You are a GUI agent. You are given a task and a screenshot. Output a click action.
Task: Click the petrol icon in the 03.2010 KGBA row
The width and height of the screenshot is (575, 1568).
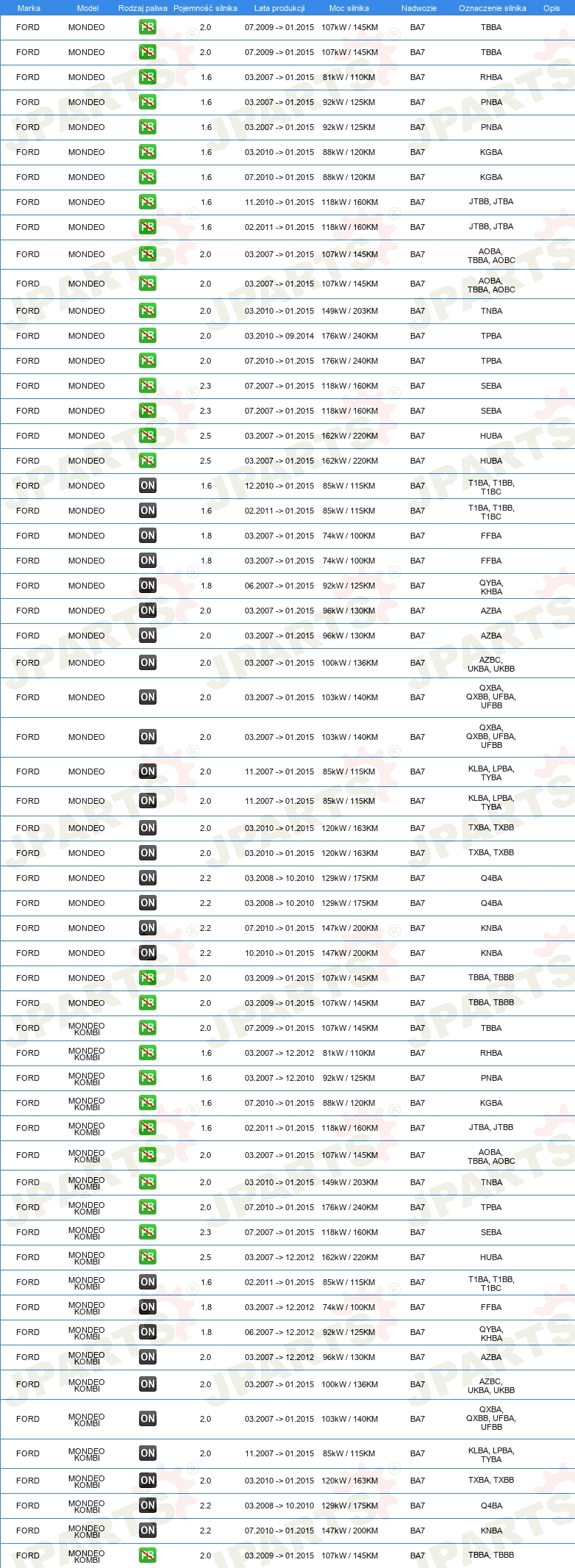tap(147, 152)
